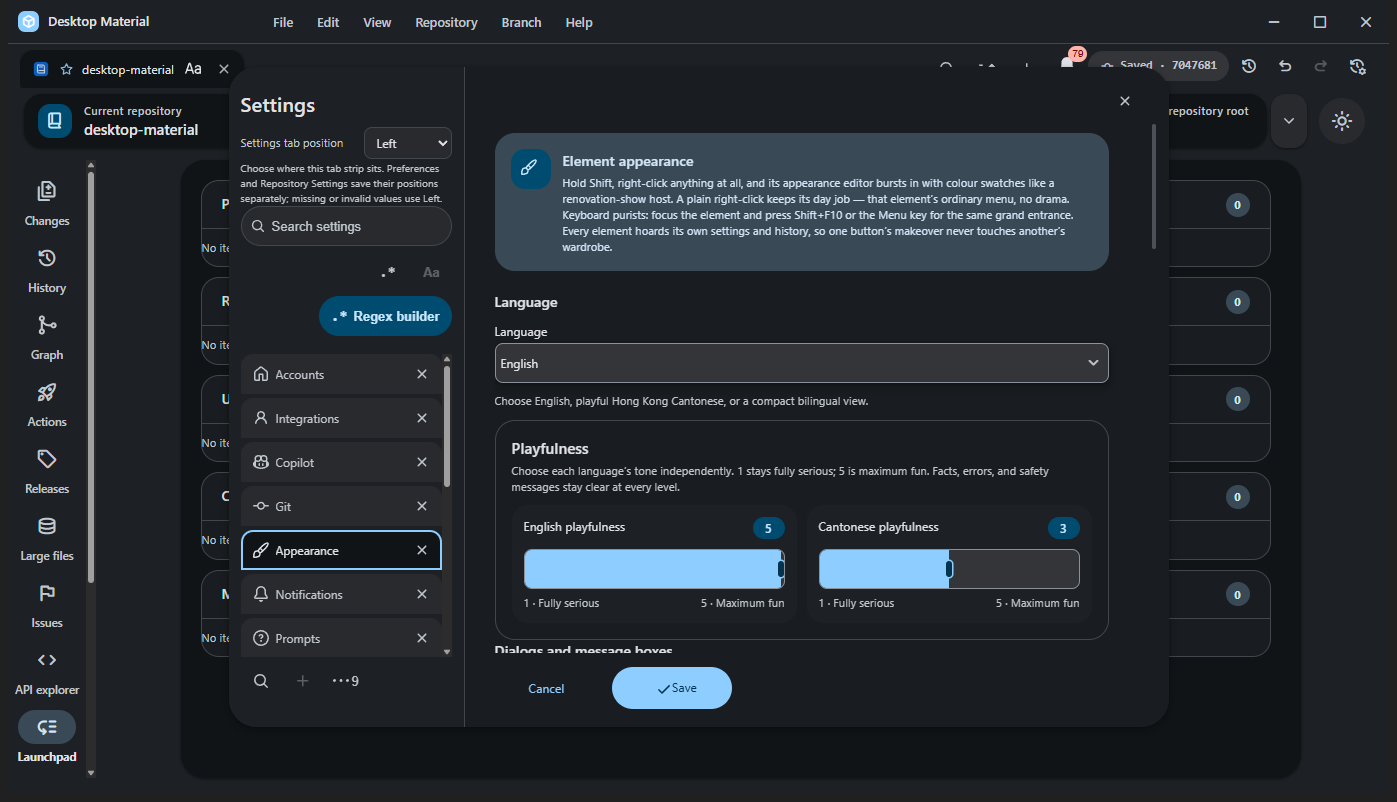Open the Changes view in sidebar
Image resolution: width=1397 pixels, height=802 pixels.
[x=47, y=204]
